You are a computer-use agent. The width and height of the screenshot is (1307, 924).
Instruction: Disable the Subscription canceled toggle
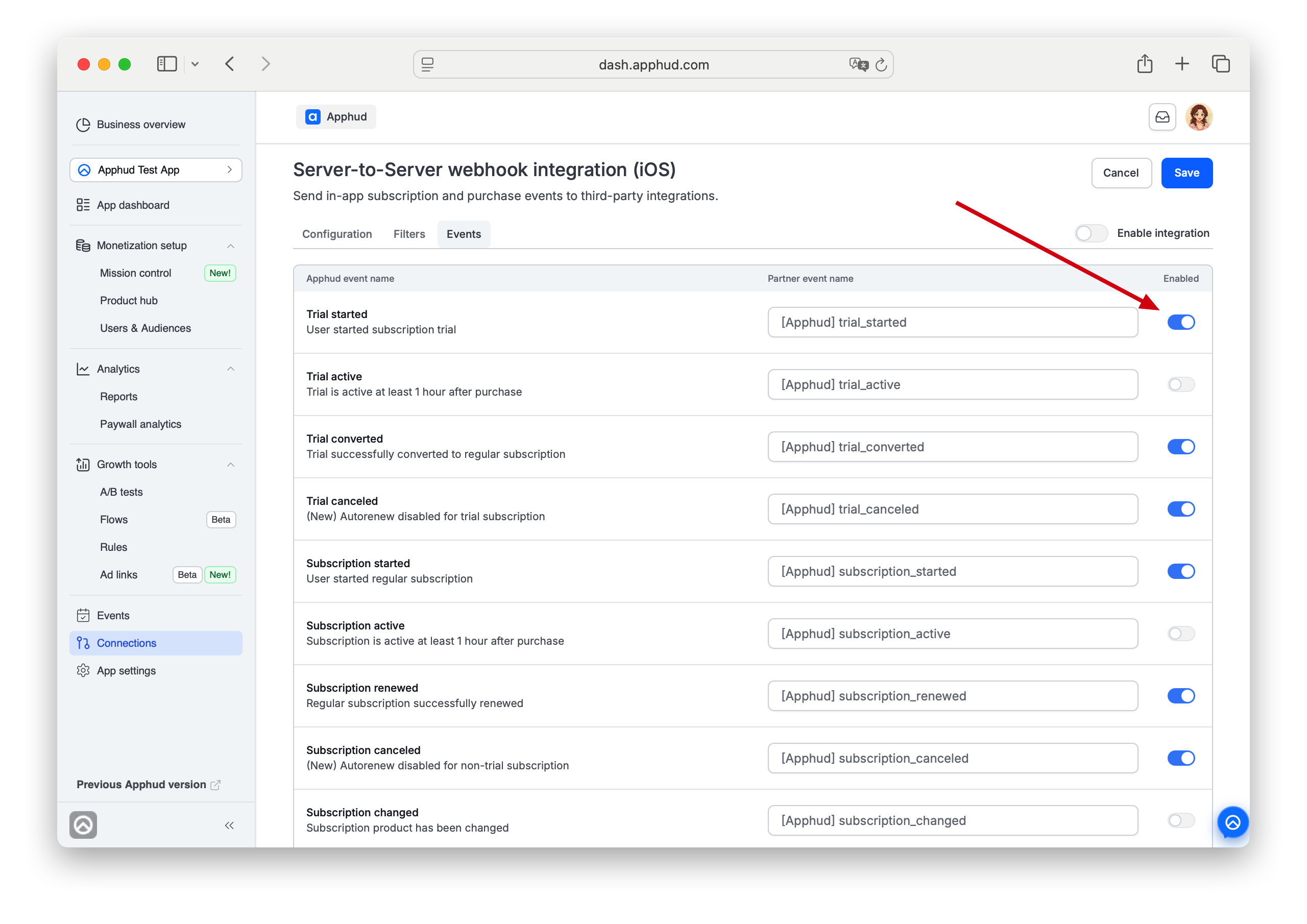coord(1180,758)
